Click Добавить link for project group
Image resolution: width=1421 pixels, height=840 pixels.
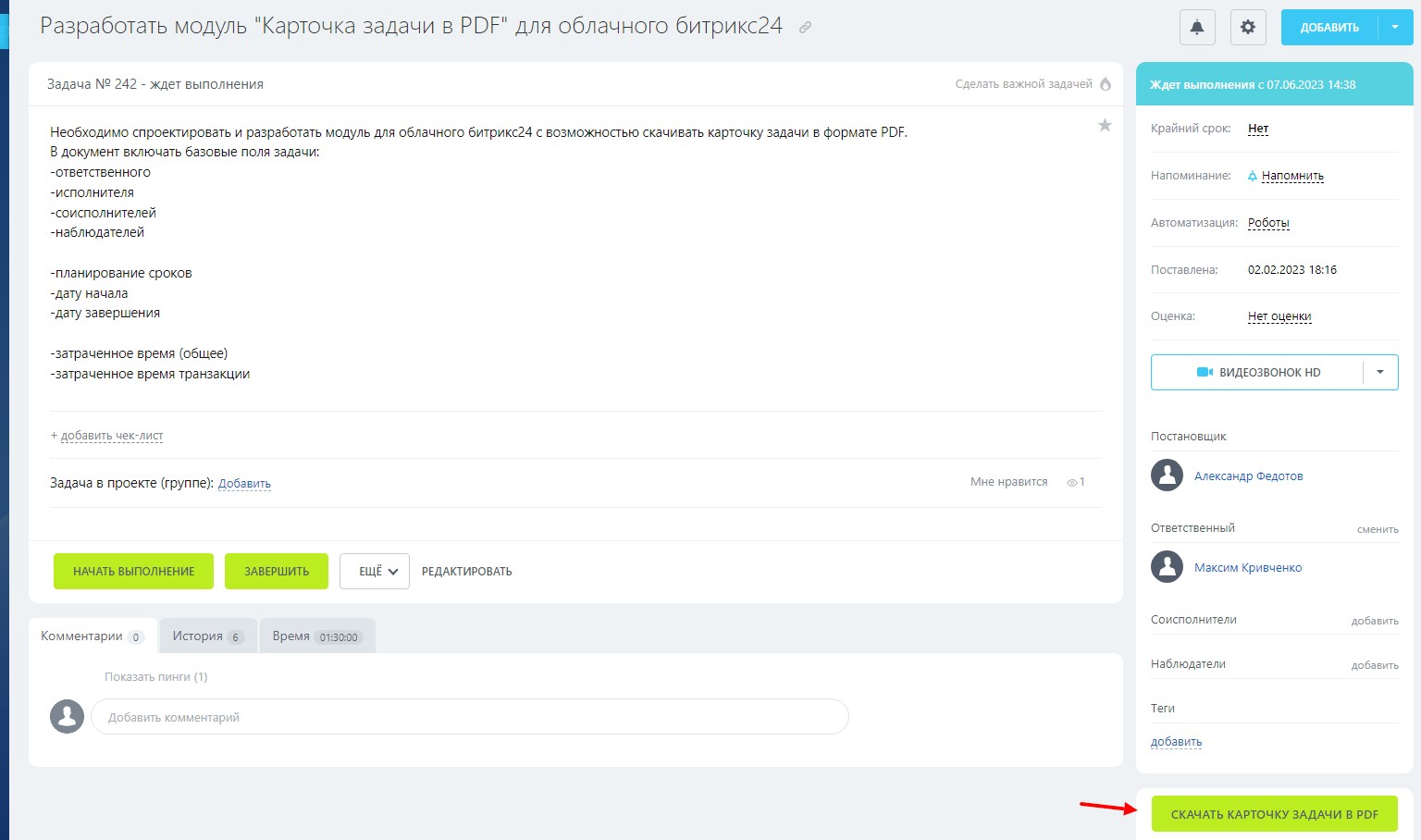[244, 484]
